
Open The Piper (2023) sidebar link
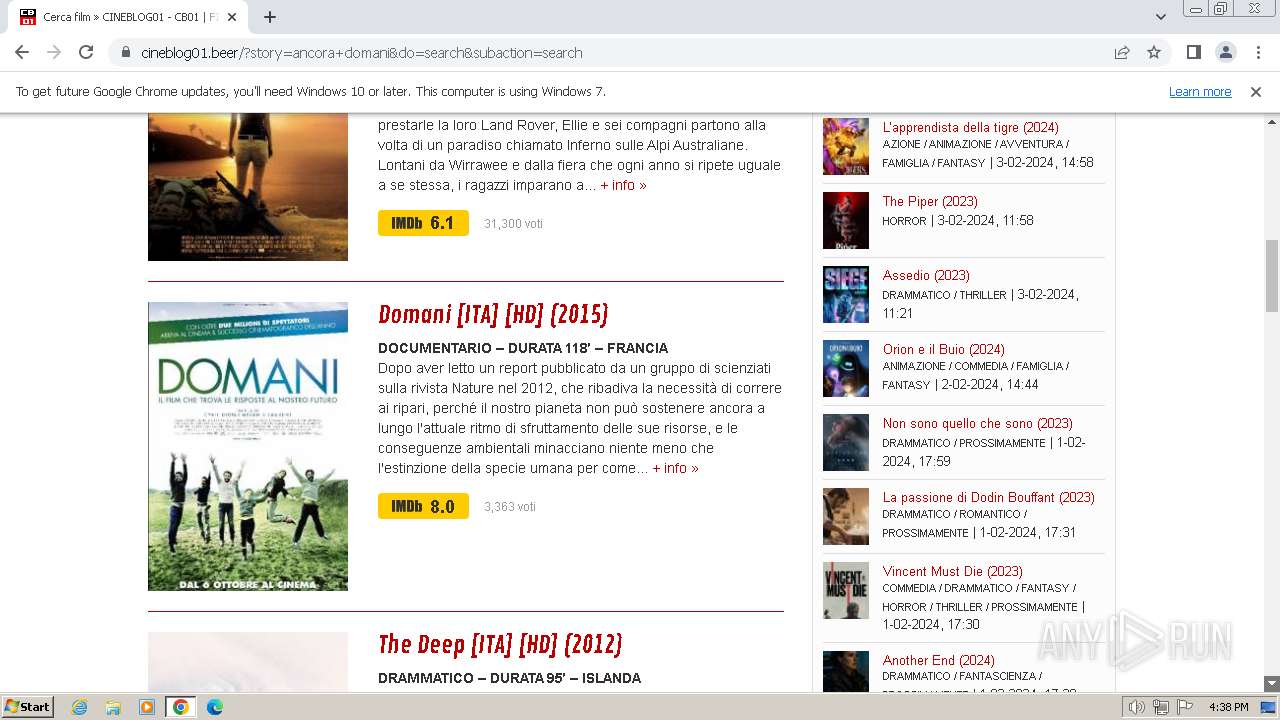point(930,201)
